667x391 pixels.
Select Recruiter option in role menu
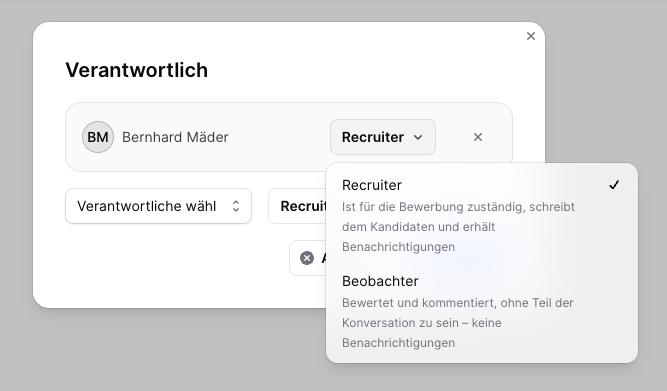click(482, 216)
